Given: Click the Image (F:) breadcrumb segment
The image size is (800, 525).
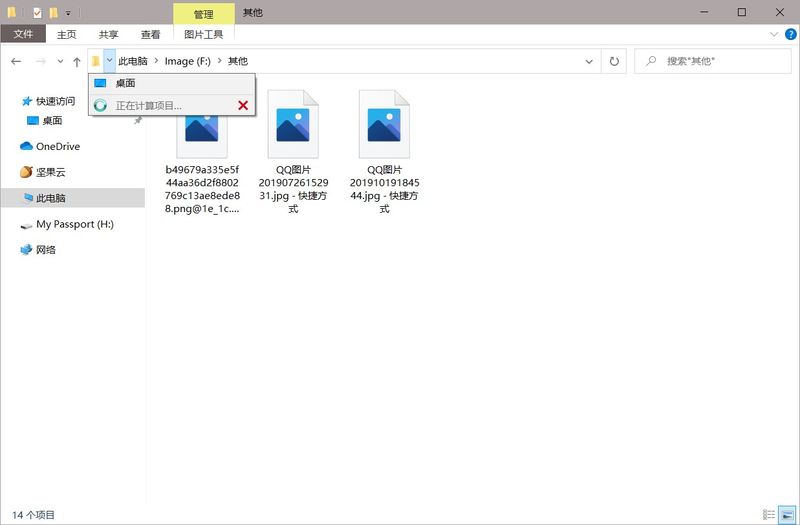Looking at the screenshot, I should pos(187,62).
